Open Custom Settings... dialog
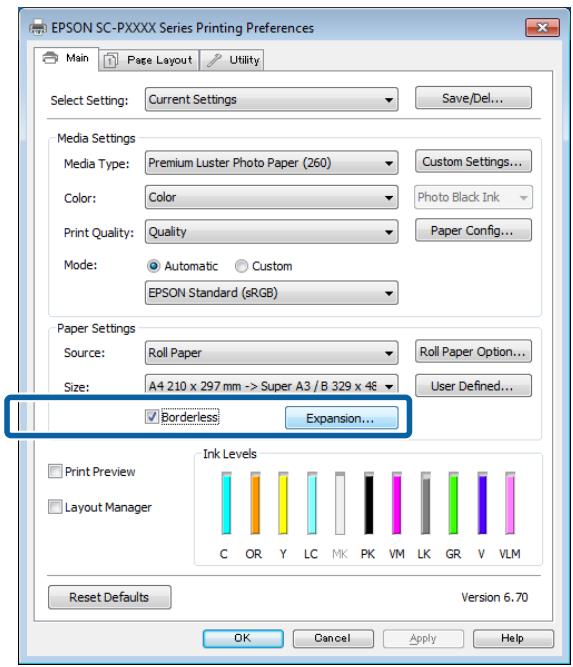This screenshot has height=667, width=573. click(473, 161)
